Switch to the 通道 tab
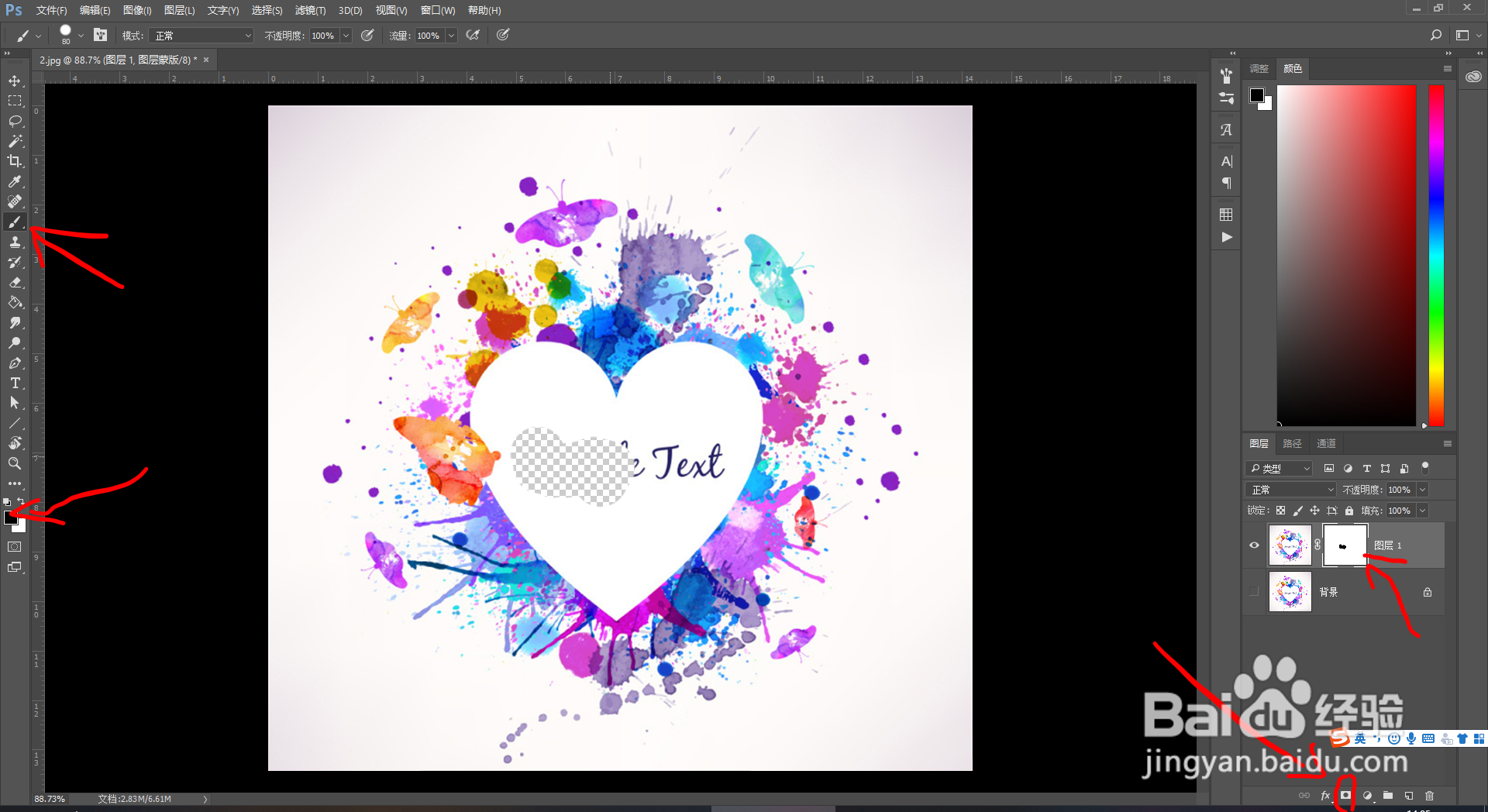1488x812 pixels. click(x=1326, y=443)
